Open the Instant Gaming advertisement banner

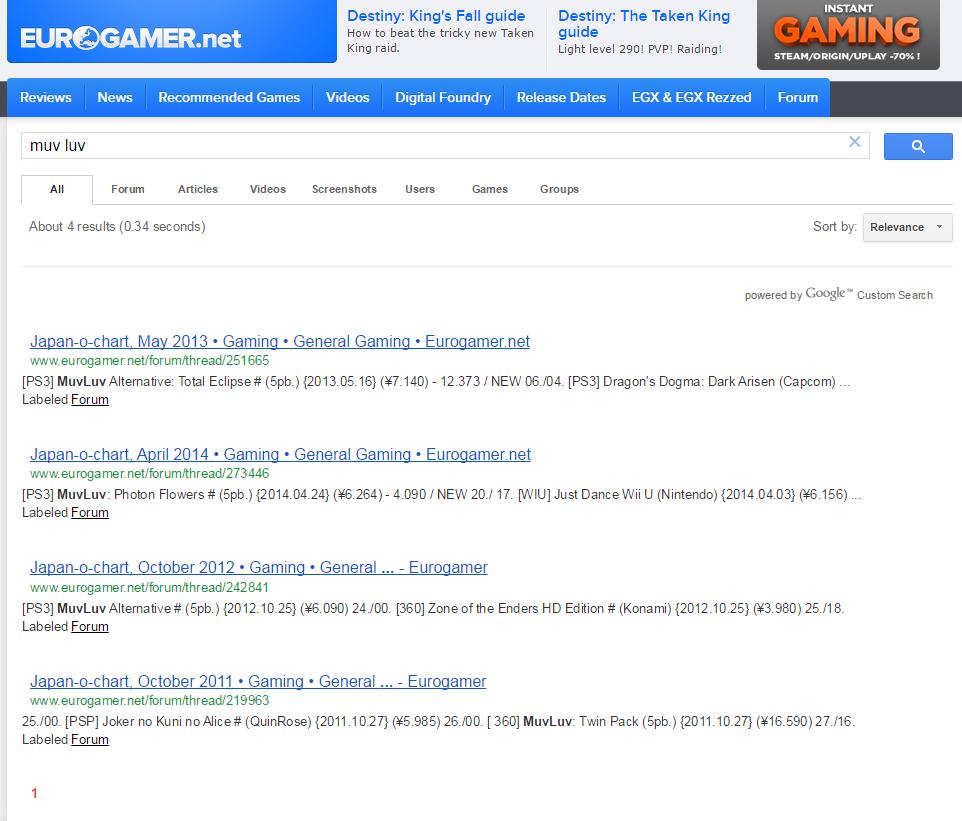click(847, 35)
